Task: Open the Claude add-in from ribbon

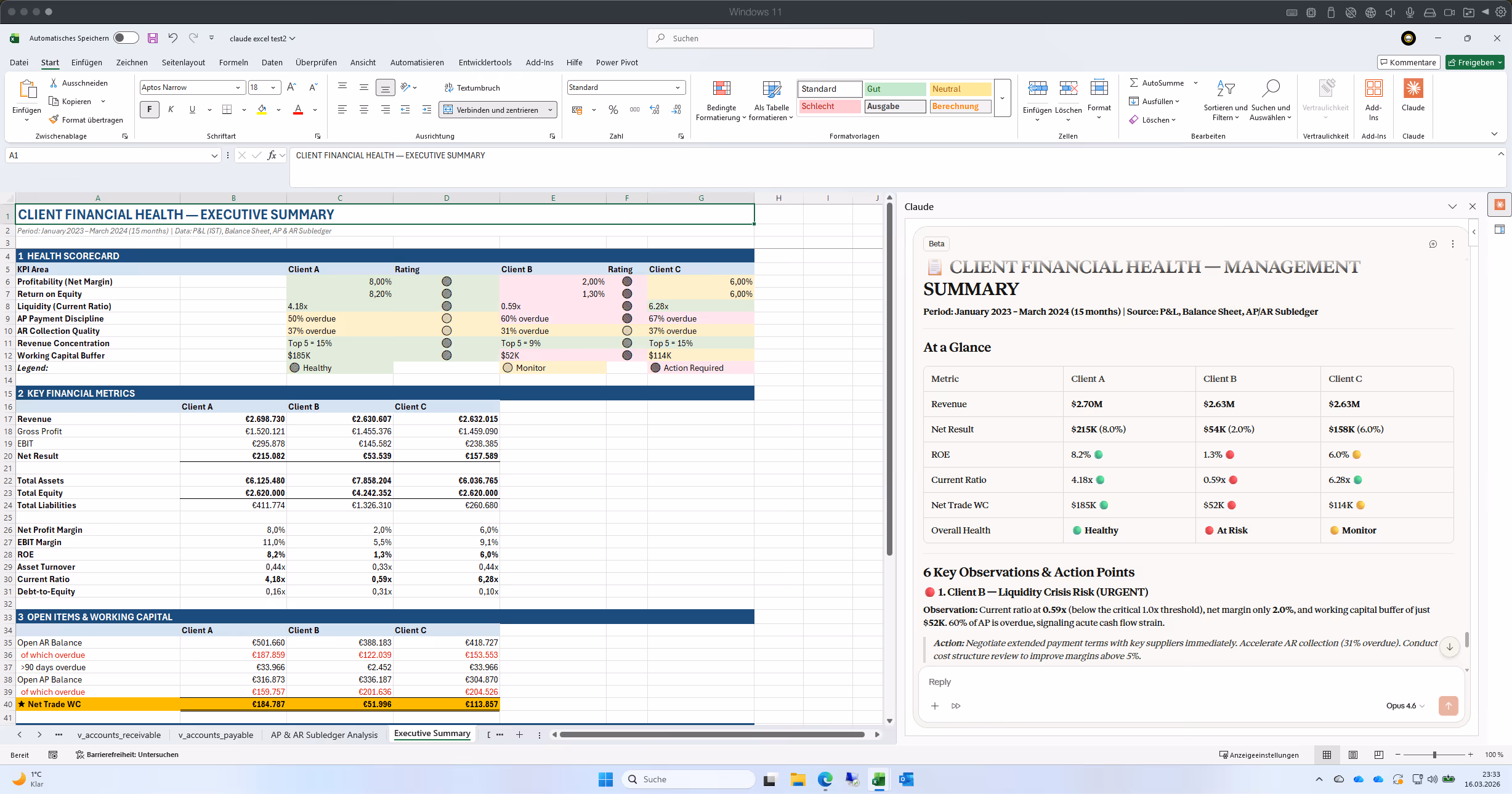Action: click(1413, 89)
